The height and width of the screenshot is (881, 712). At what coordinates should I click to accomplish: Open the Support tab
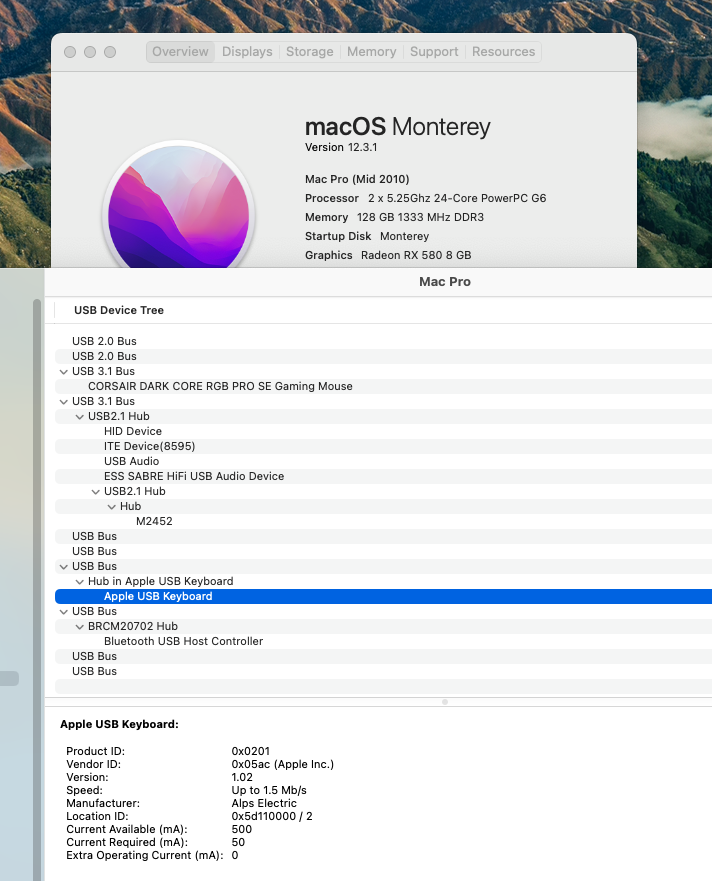point(434,52)
